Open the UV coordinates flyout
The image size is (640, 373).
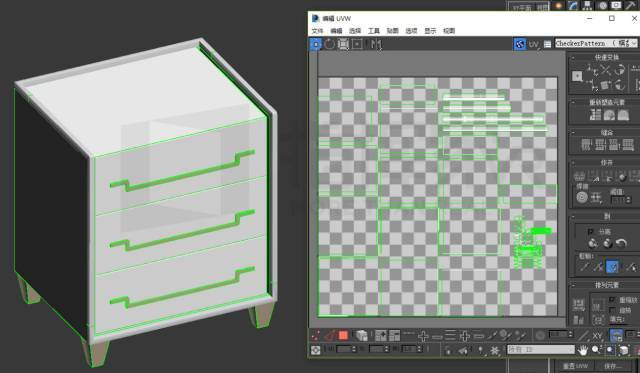(534, 44)
